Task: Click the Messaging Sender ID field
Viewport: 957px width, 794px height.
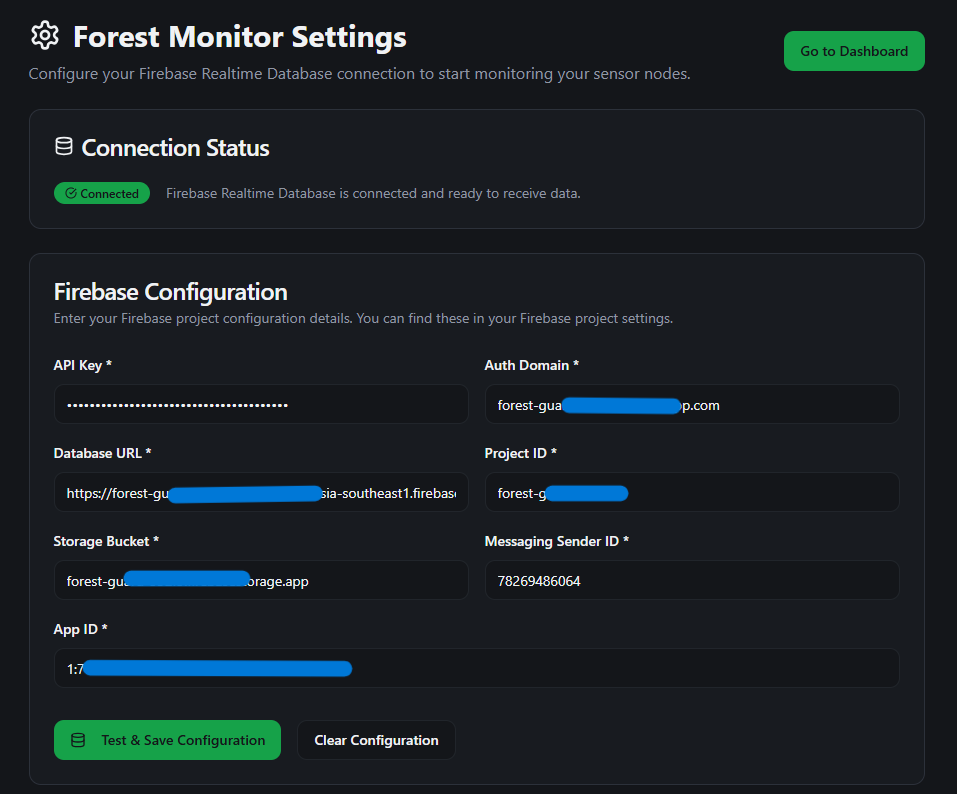Action: pyautogui.click(x=692, y=581)
